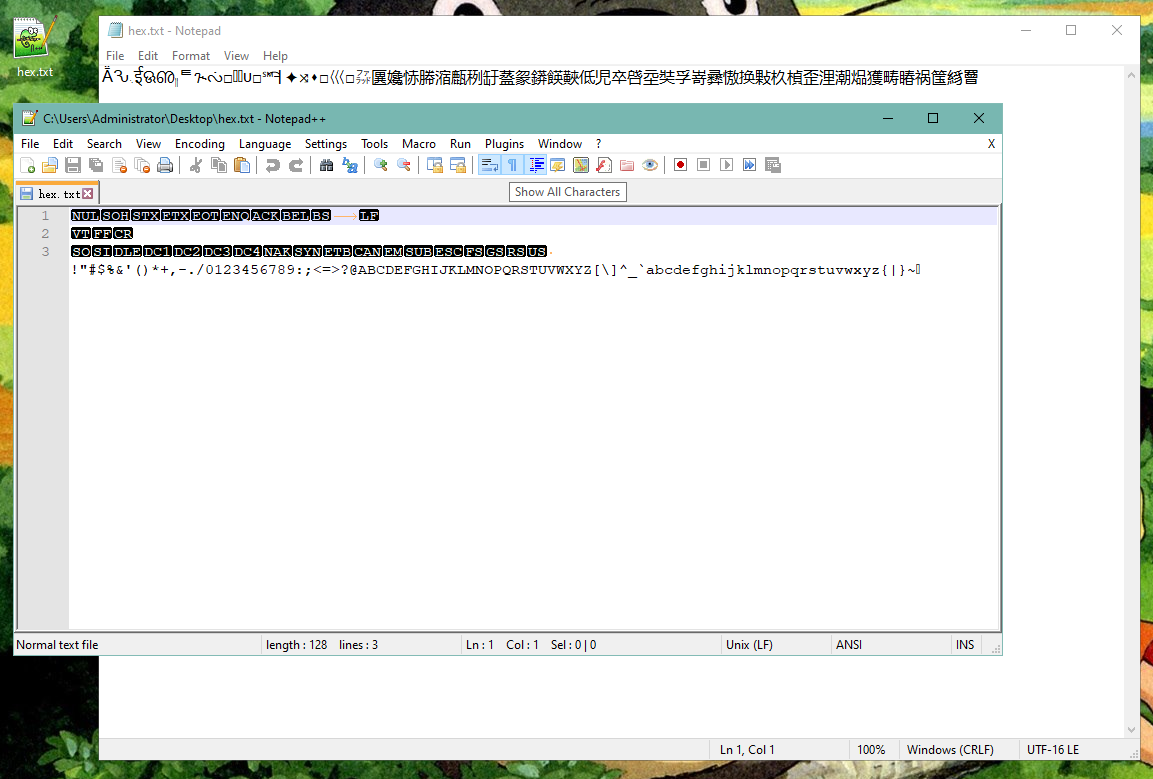Image resolution: width=1153 pixels, height=779 pixels.
Task: Select the hex.txt document tab
Action: (x=59, y=193)
